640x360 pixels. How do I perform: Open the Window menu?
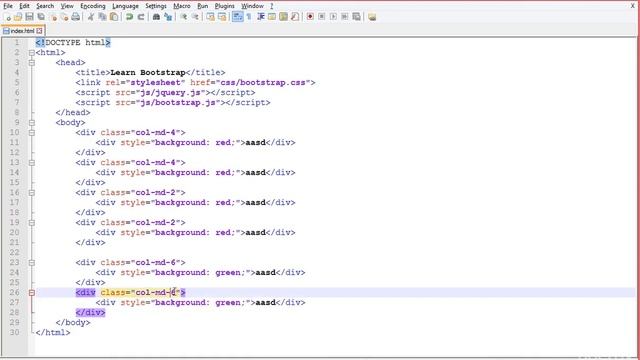(x=252, y=6)
